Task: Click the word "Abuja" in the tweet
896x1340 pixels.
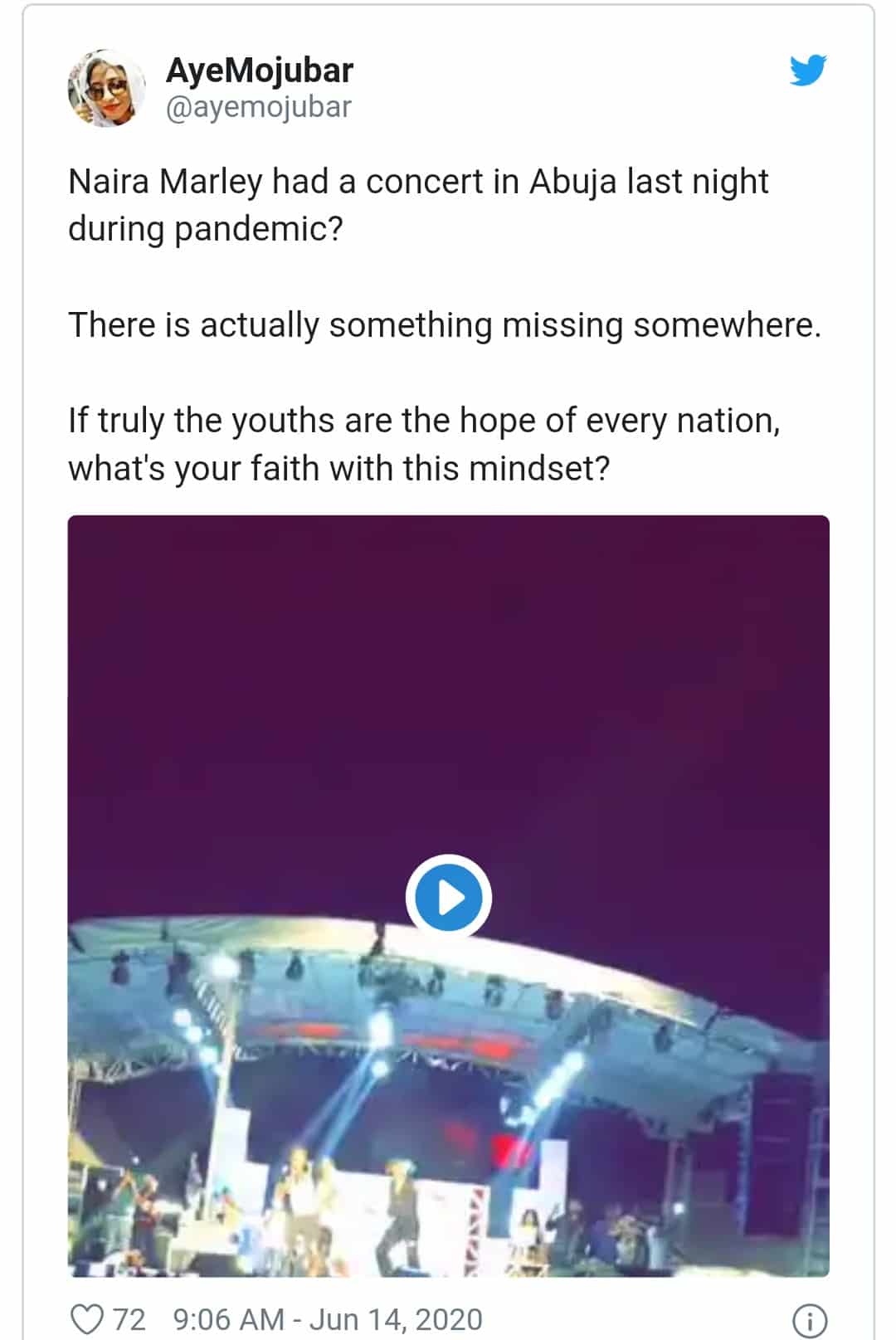Action: tap(572, 182)
